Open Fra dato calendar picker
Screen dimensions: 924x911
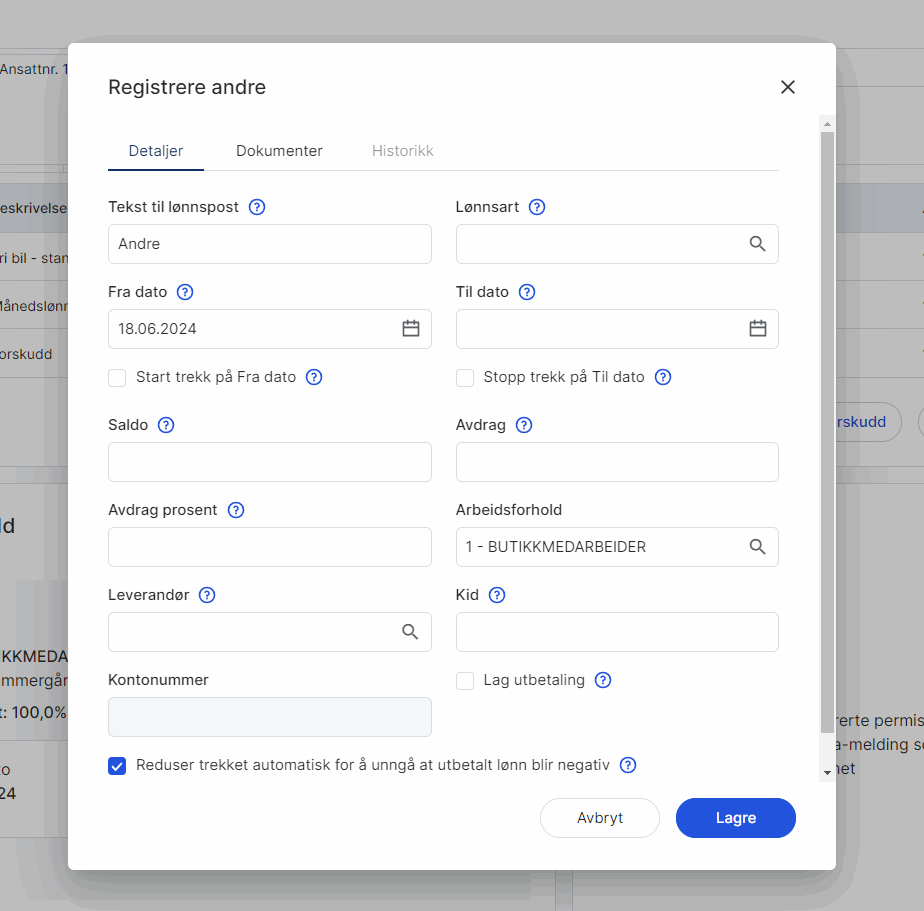[411, 328]
